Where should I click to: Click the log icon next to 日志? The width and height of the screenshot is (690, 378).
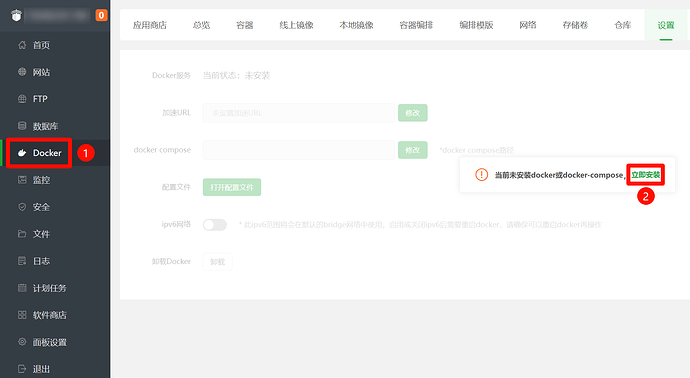(x=22, y=261)
